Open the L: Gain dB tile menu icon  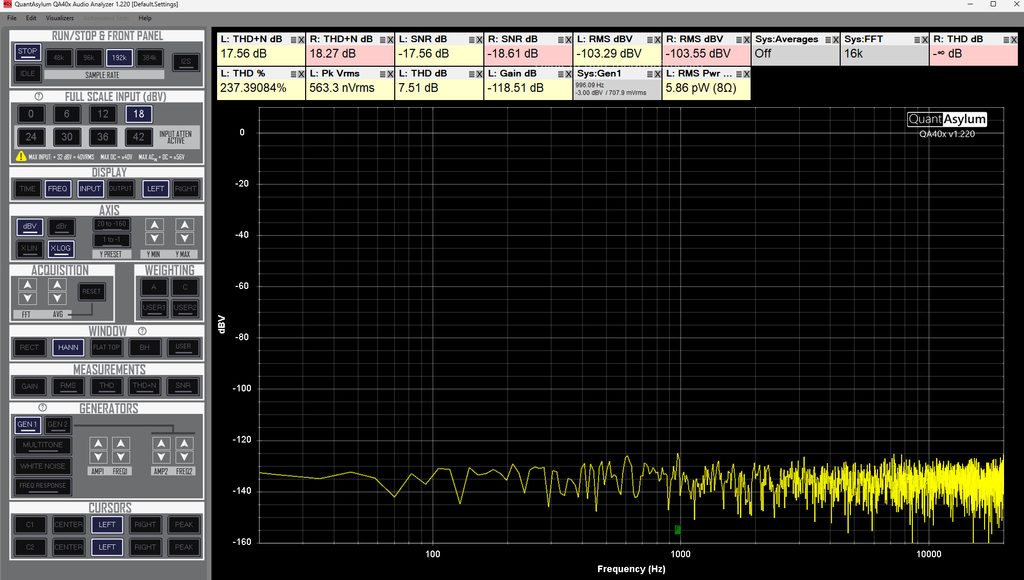(561, 74)
